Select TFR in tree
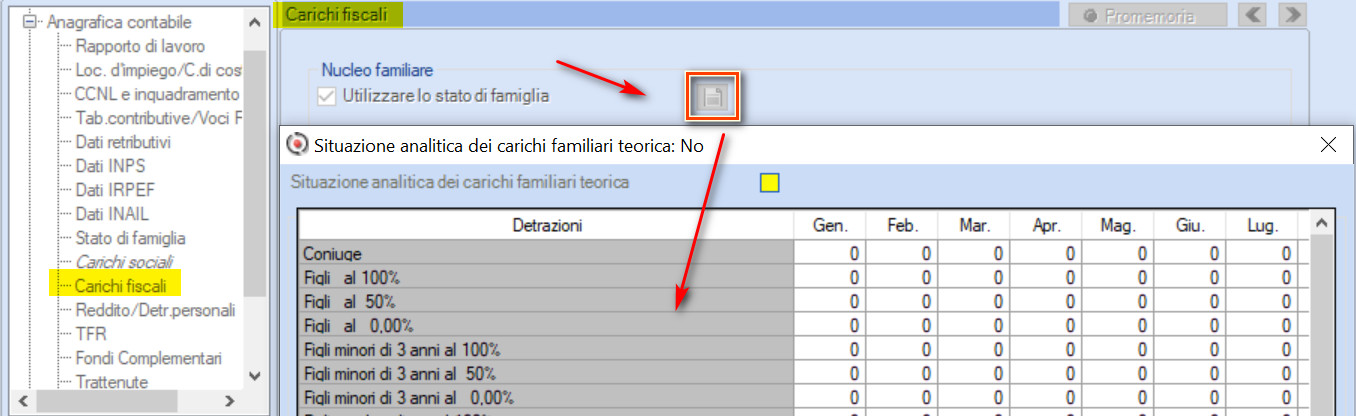Screen dimensions: 1356x416 click(x=90, y=334)
